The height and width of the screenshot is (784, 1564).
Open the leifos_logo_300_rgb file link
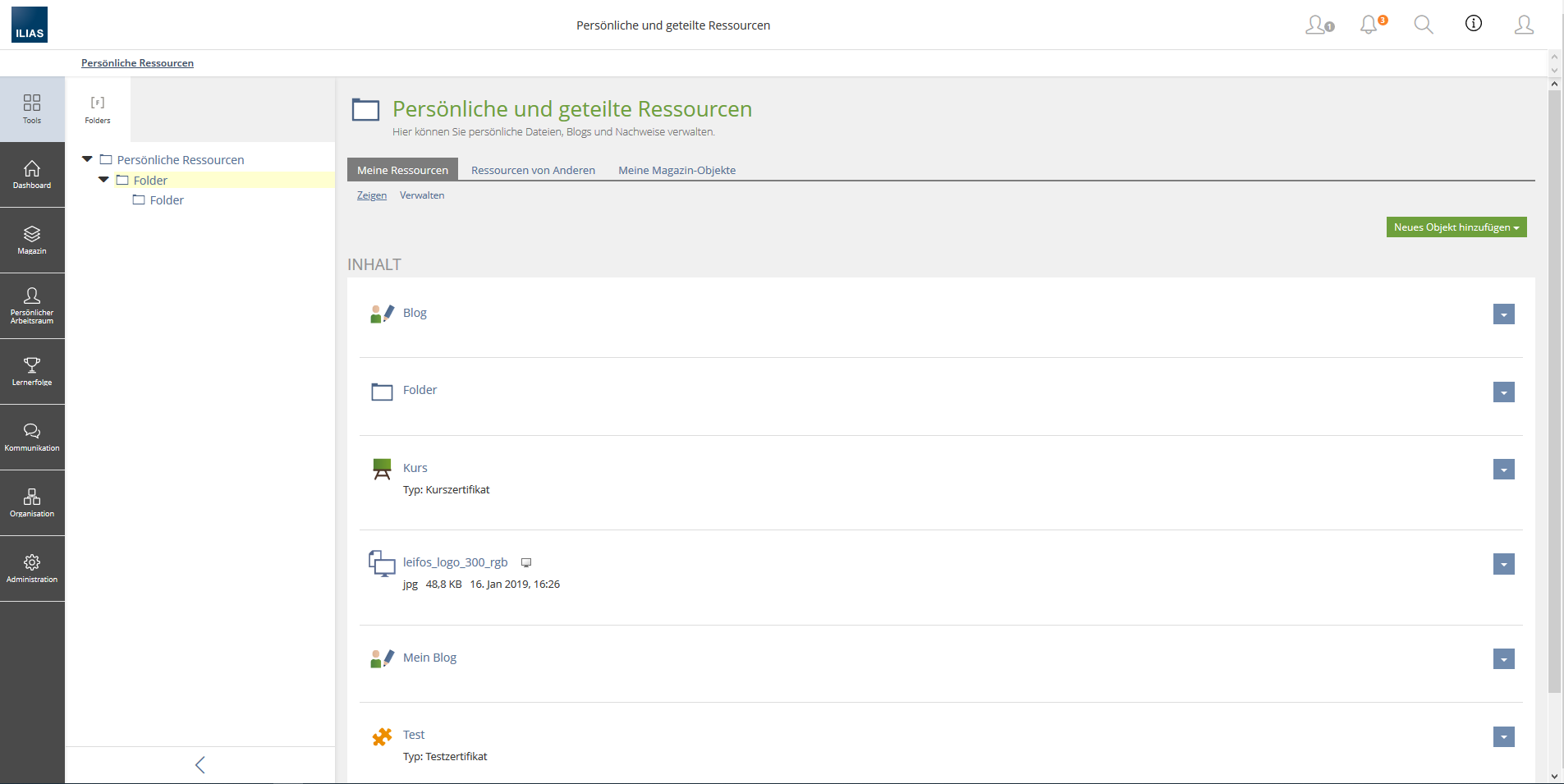(x=456, y=562)
